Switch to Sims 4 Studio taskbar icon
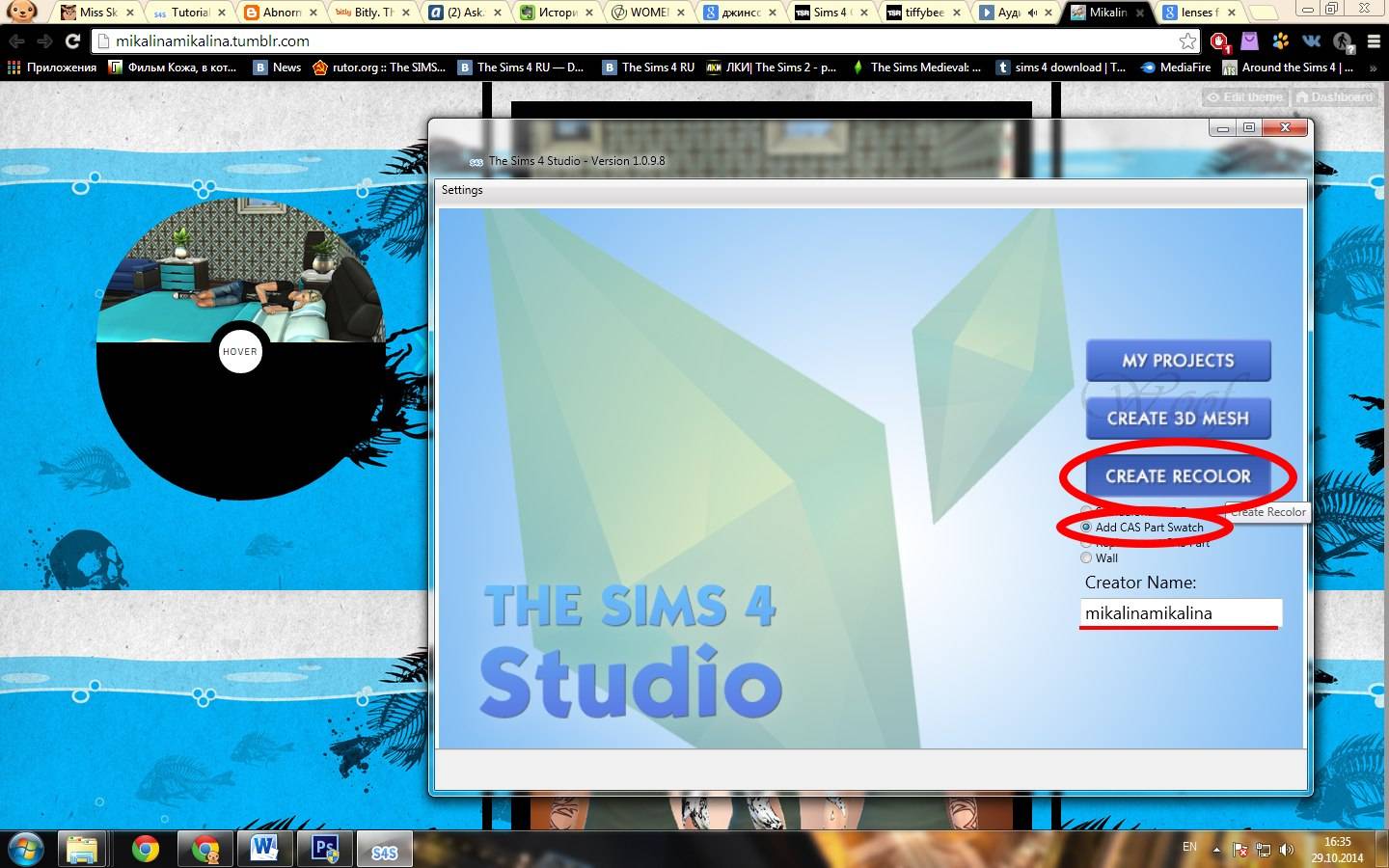The height and width of the screenshot is (868, 1389). (x=384, y=851)
